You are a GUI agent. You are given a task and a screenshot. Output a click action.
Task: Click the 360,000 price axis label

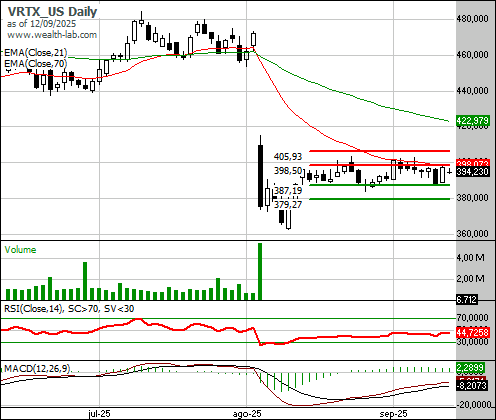tap(472, 234)
